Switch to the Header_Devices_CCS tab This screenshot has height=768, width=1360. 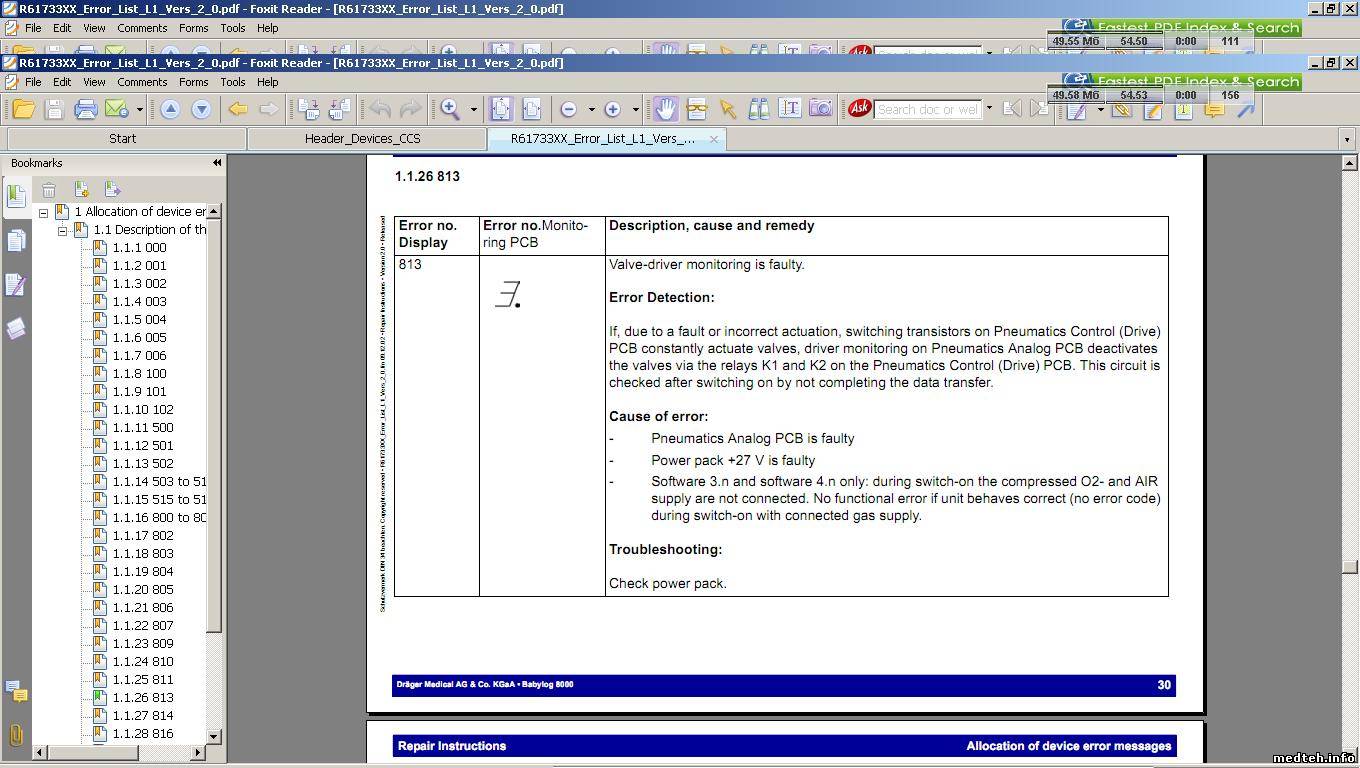pyautogui.click(x=362, y=139)
